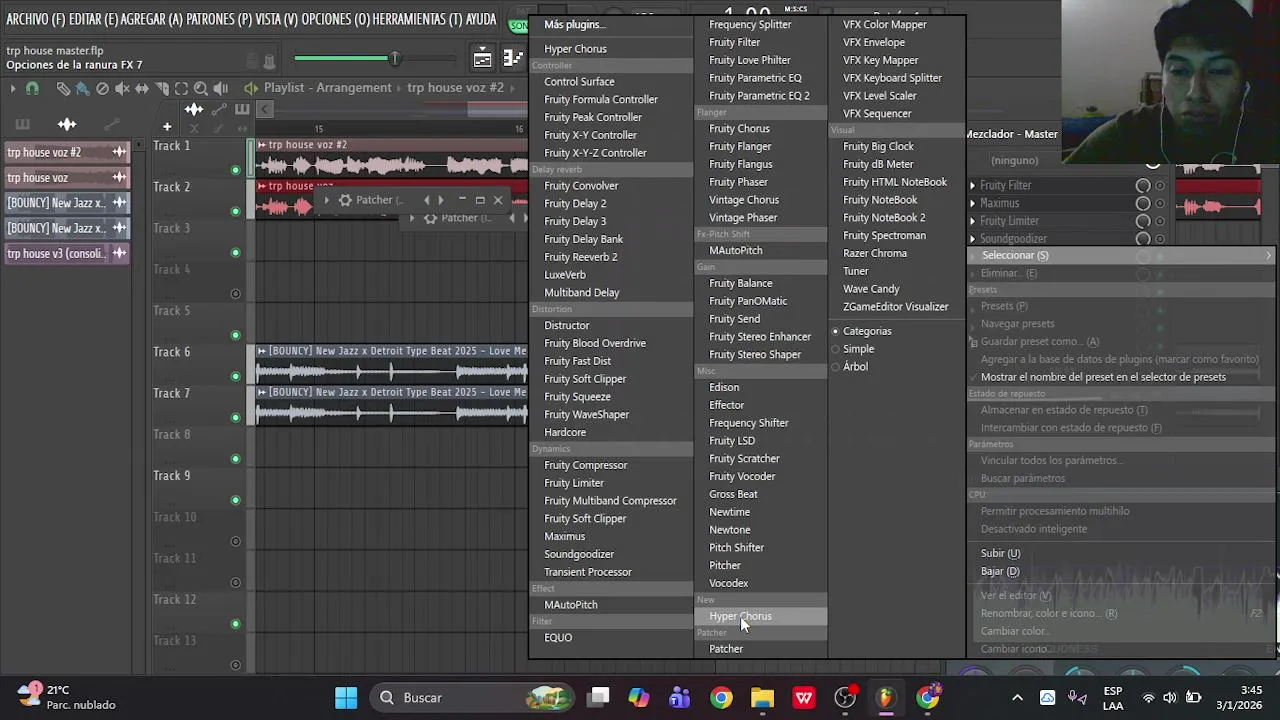Image resolution: width=1280 pixels, height=720 pixels.
Task: Open File Explorer from the taskbar
Action: click(x=762, y=697)
